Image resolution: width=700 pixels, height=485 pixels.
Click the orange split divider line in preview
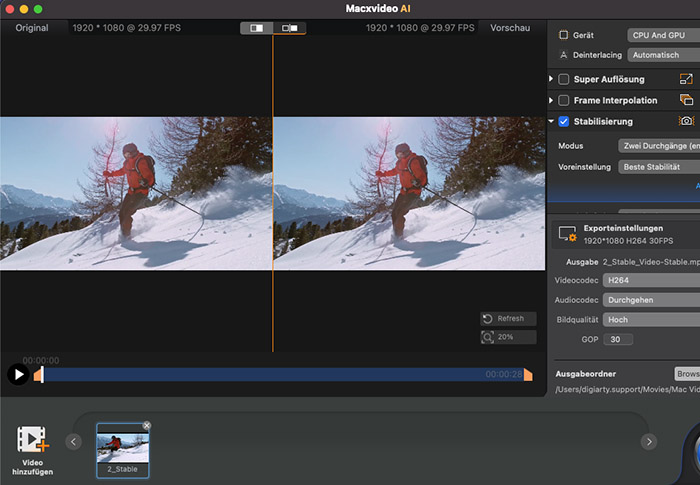coord(273,193)
